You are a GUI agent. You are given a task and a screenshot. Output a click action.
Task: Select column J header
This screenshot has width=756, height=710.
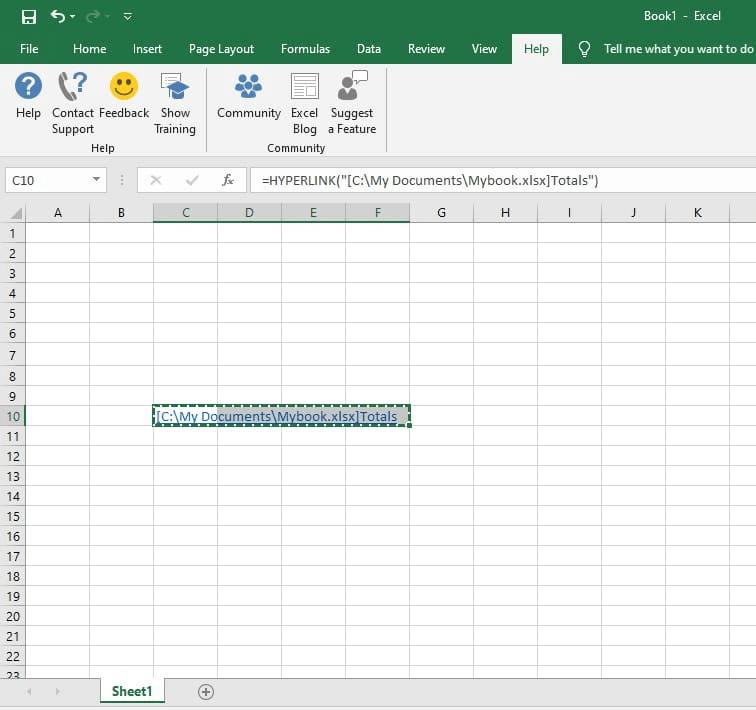coord(634,213)
